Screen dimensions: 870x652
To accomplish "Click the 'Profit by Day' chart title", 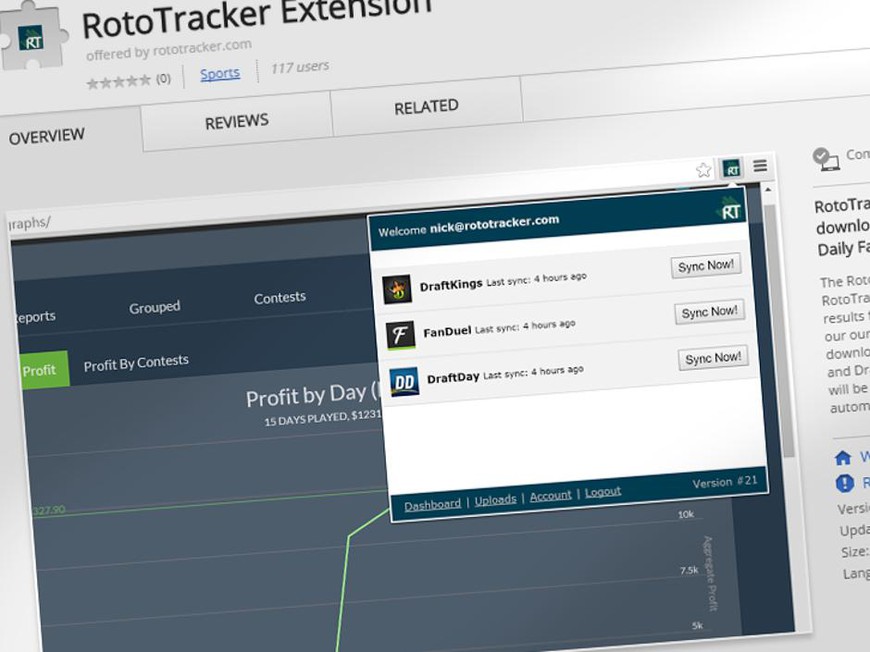I will (x=313, y=395).
